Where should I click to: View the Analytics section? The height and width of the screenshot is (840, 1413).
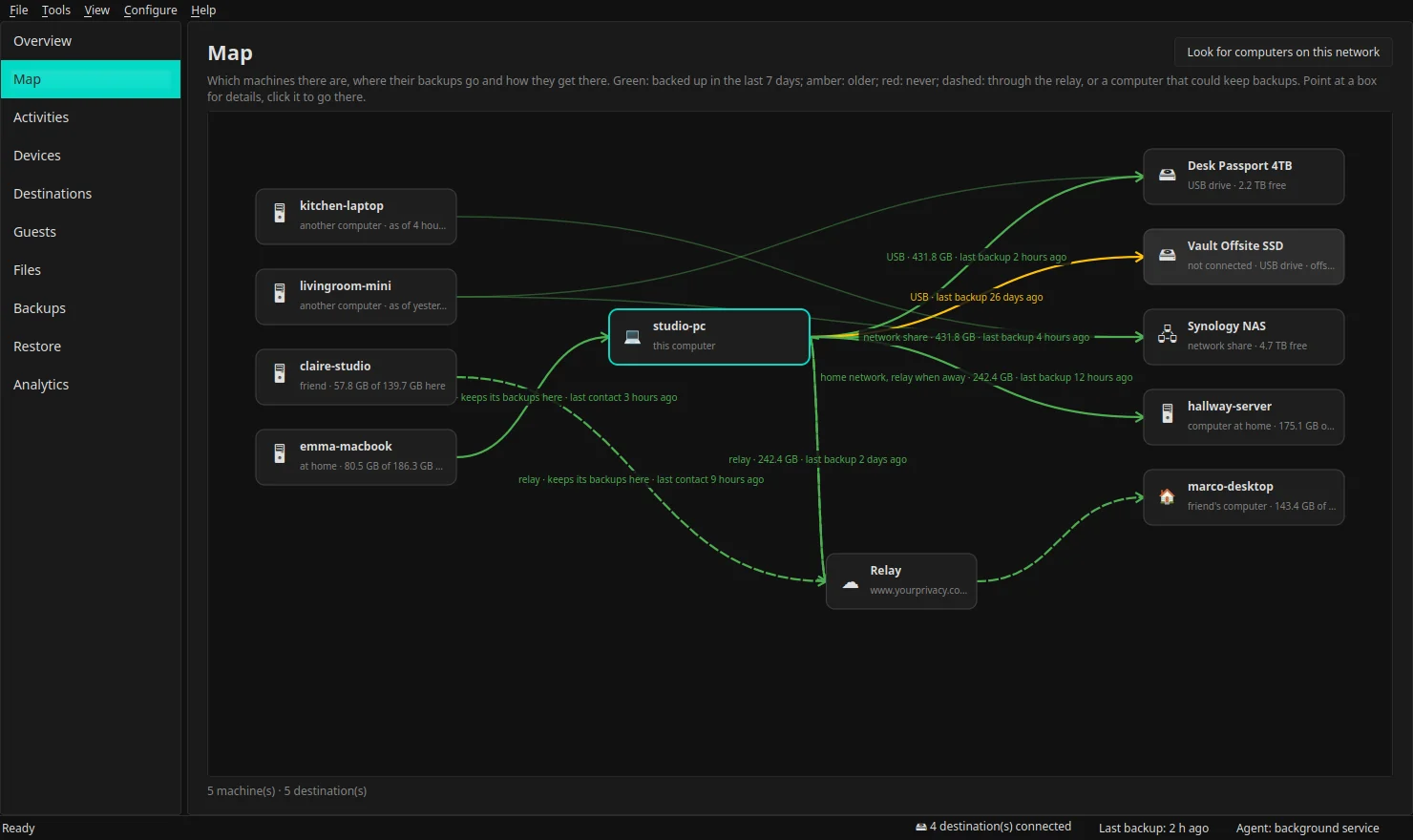pyautogui.click(x=91, y=385)
